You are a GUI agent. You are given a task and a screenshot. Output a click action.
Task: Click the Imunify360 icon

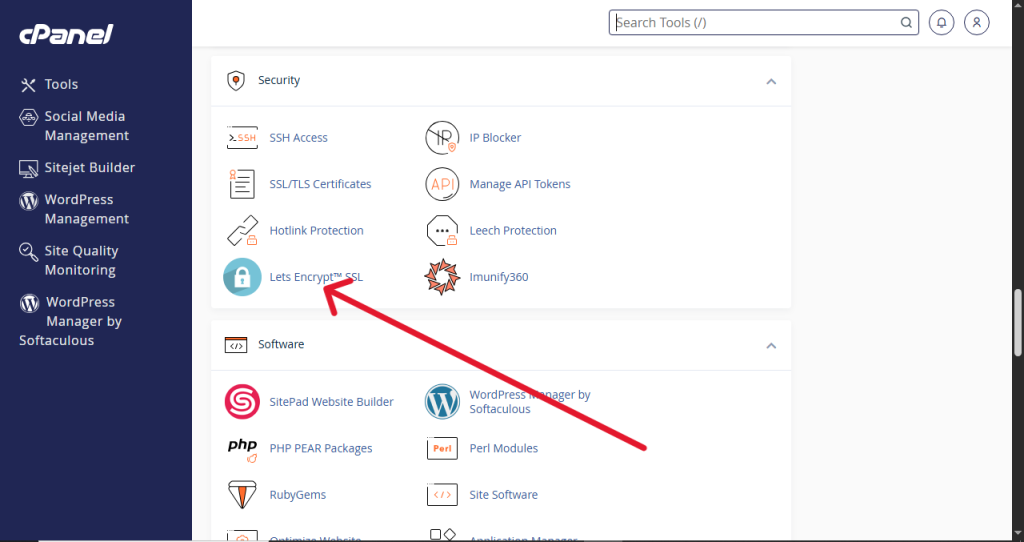(442, 277)
